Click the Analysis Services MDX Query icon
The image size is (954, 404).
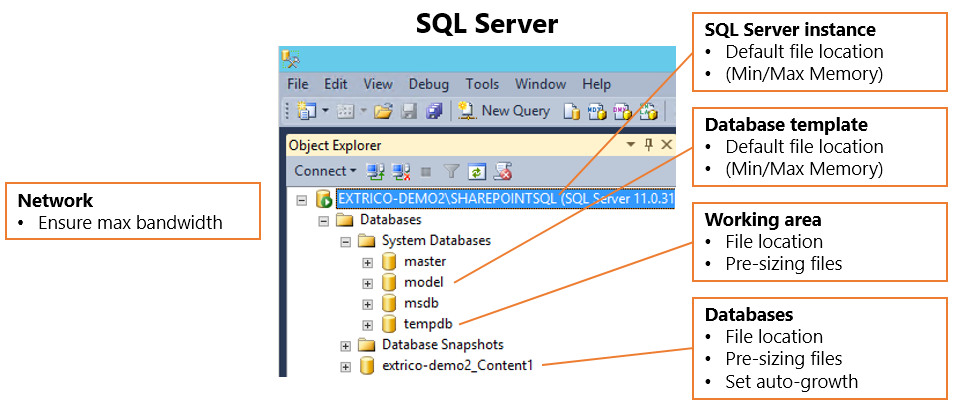click(x=596, y=111)
